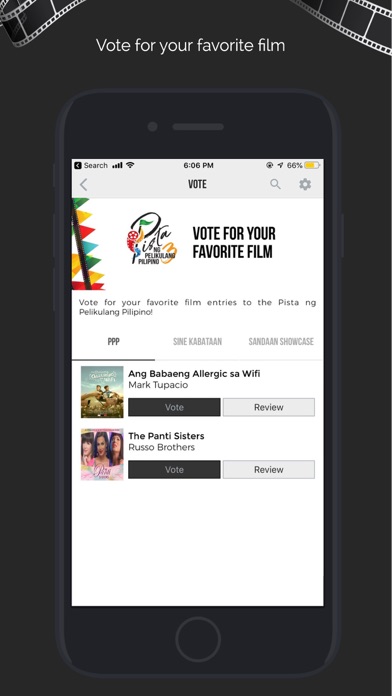Review Ang Babaeng Allergic sa Wifi
The image size is (392, 696).
coord(269,407)
